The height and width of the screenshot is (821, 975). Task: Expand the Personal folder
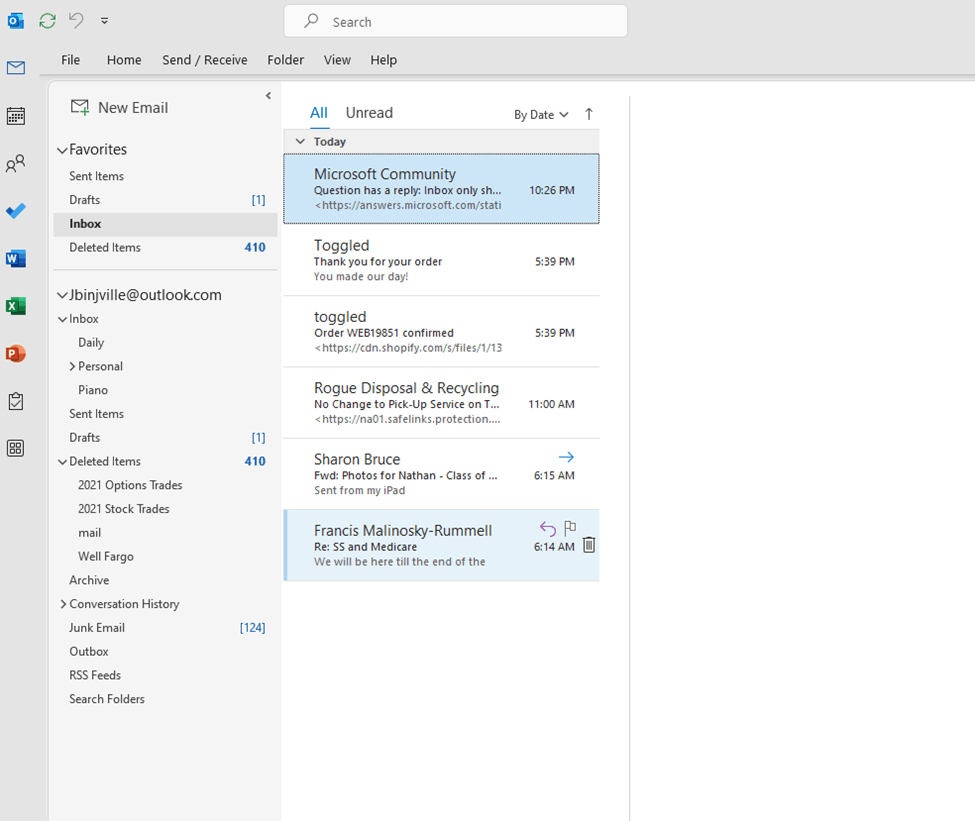(x=70, y=366)
